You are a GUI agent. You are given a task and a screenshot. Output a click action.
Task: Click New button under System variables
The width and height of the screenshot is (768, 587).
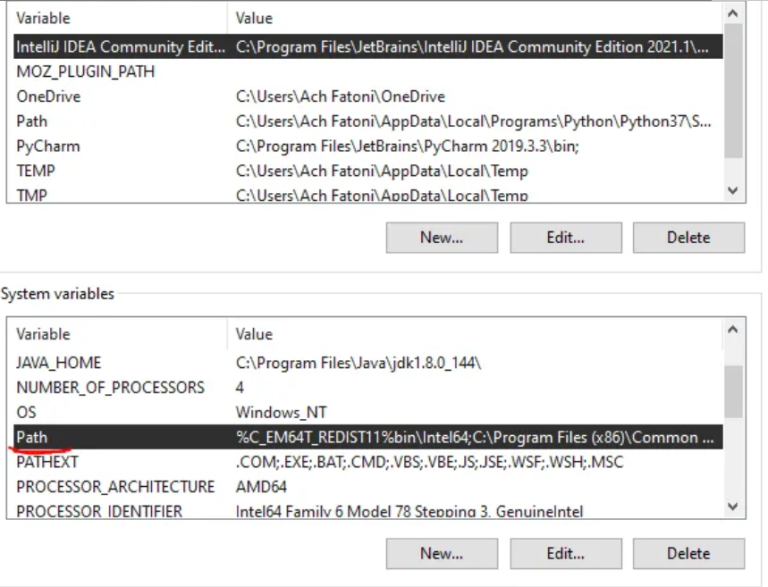pyautogui.click(x=441, y=553)
